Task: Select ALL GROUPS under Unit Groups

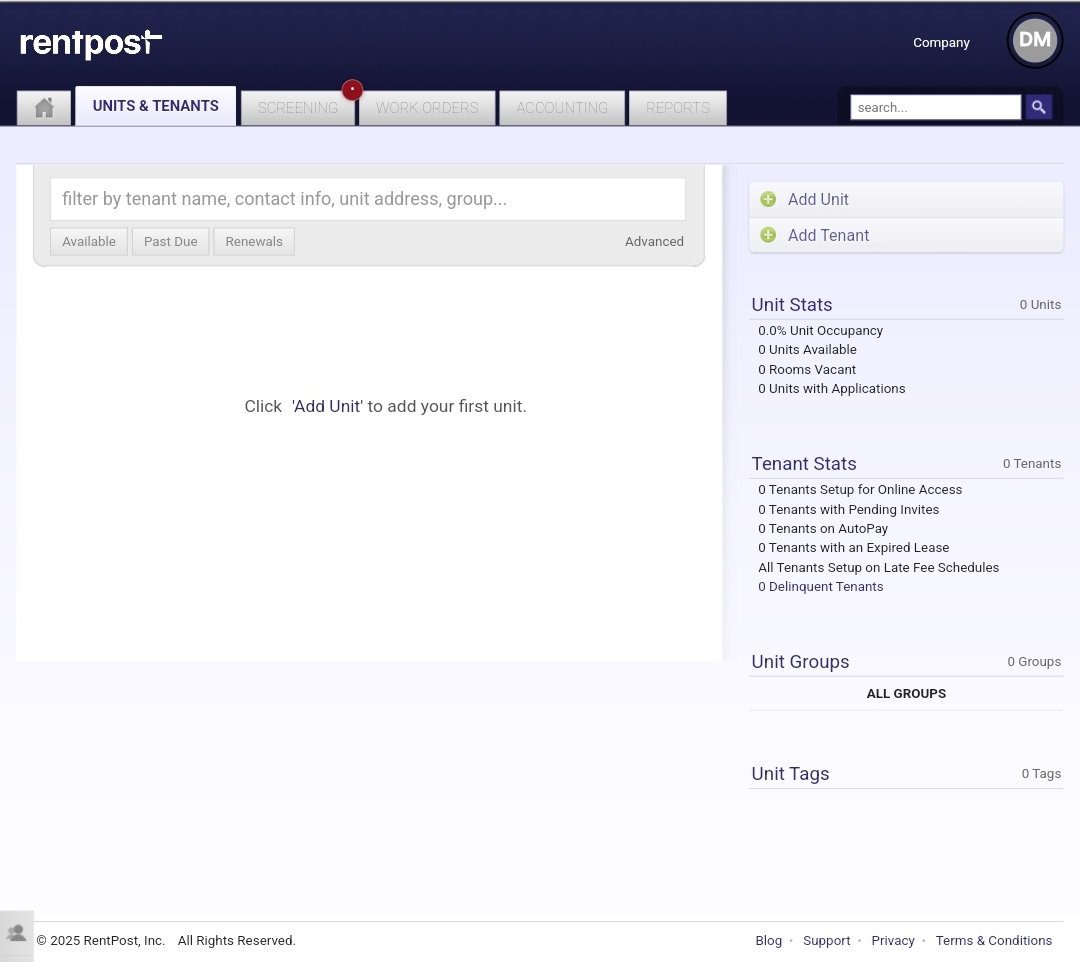Action: click(x=906, y=693)
